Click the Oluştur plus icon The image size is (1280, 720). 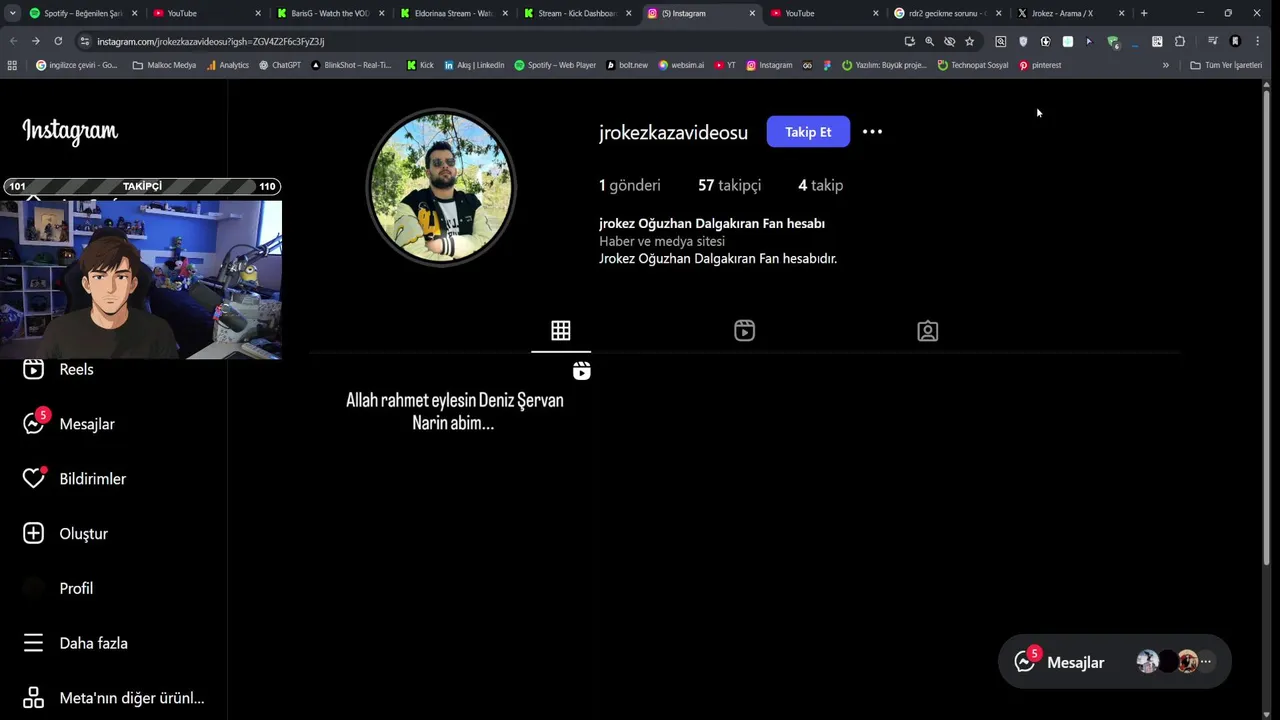[34, 534]
